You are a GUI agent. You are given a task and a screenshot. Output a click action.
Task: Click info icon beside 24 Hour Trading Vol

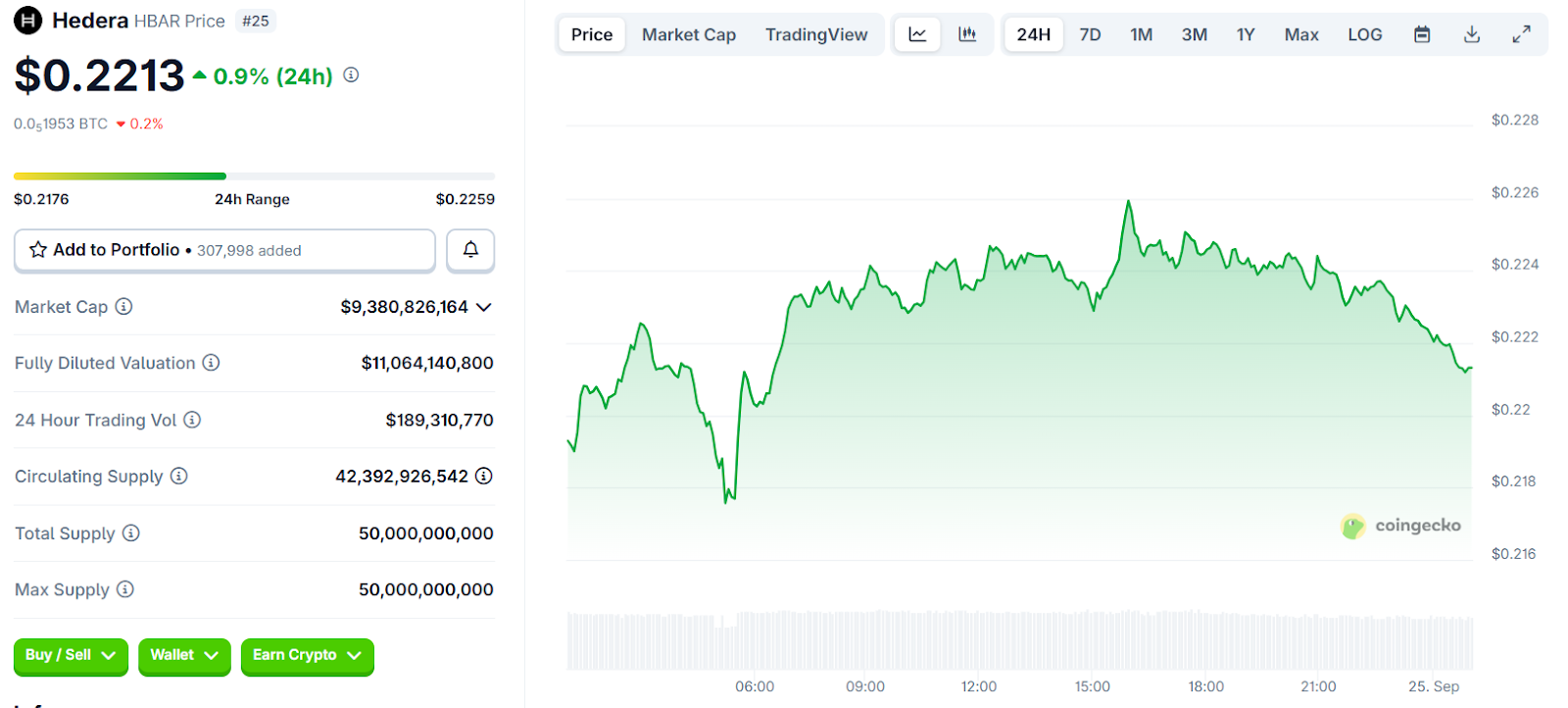(x=192, y=420)
